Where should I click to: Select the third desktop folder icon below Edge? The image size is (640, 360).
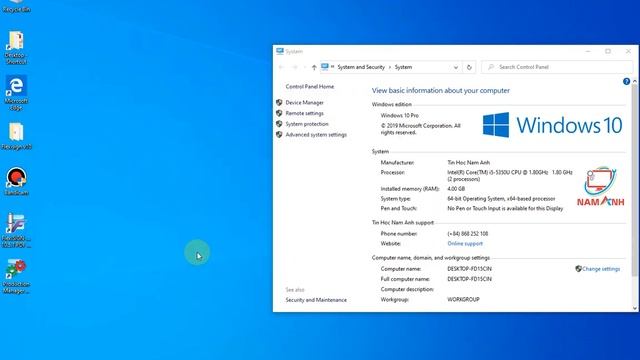point(16,136)
